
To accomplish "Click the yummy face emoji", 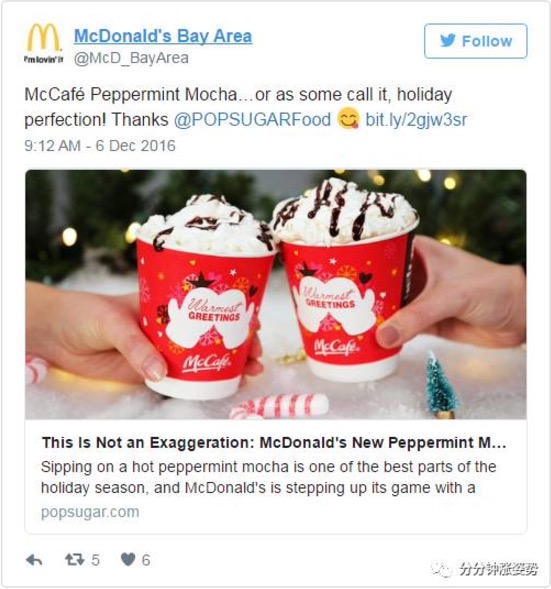I will pyautogui.click(x=348, y=119).
